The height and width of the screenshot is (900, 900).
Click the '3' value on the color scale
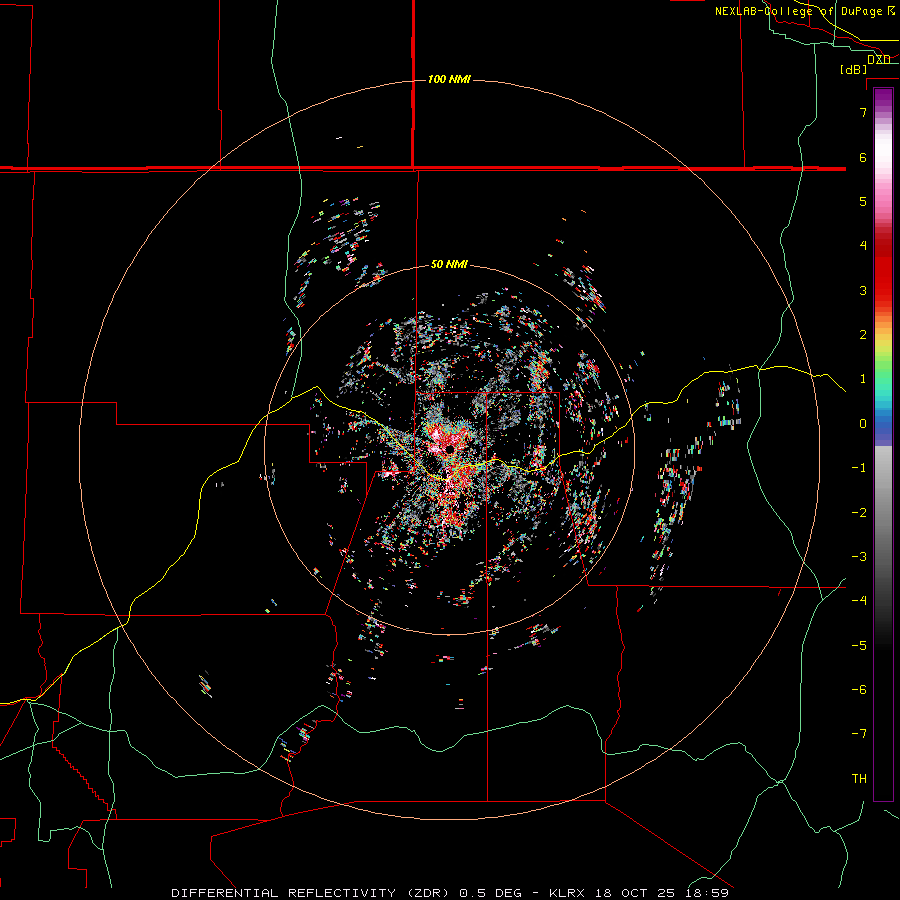coord(863,290)
